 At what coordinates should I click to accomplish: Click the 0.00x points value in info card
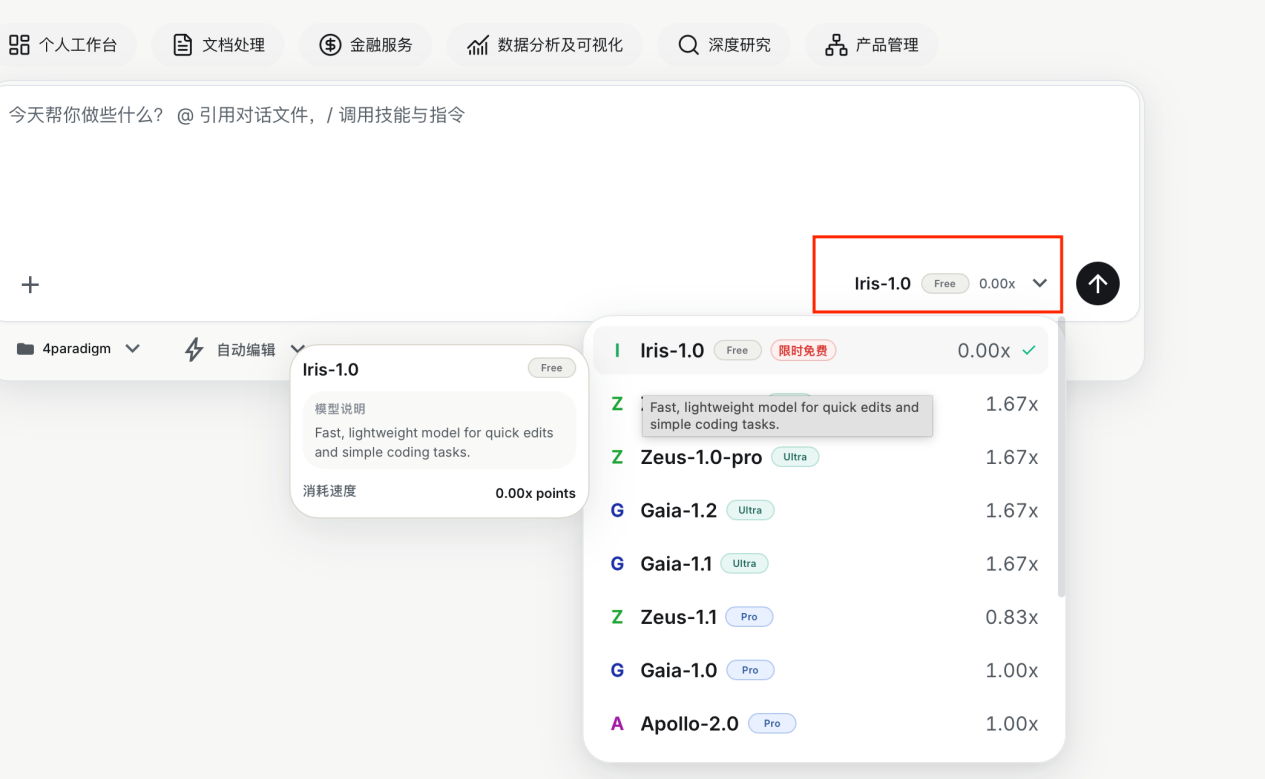(535, 493)
